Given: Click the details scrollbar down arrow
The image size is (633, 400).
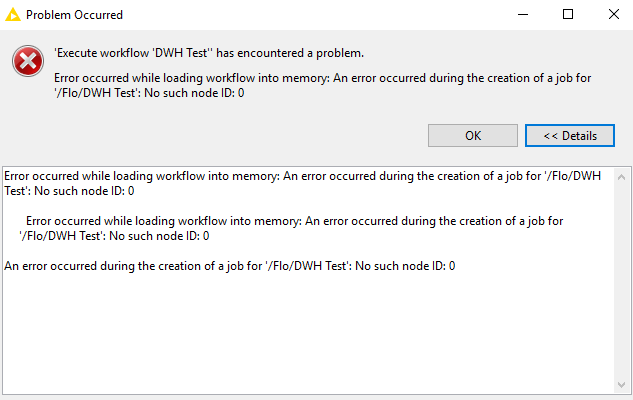Looking at the screenshot, I should pos(622,385).
